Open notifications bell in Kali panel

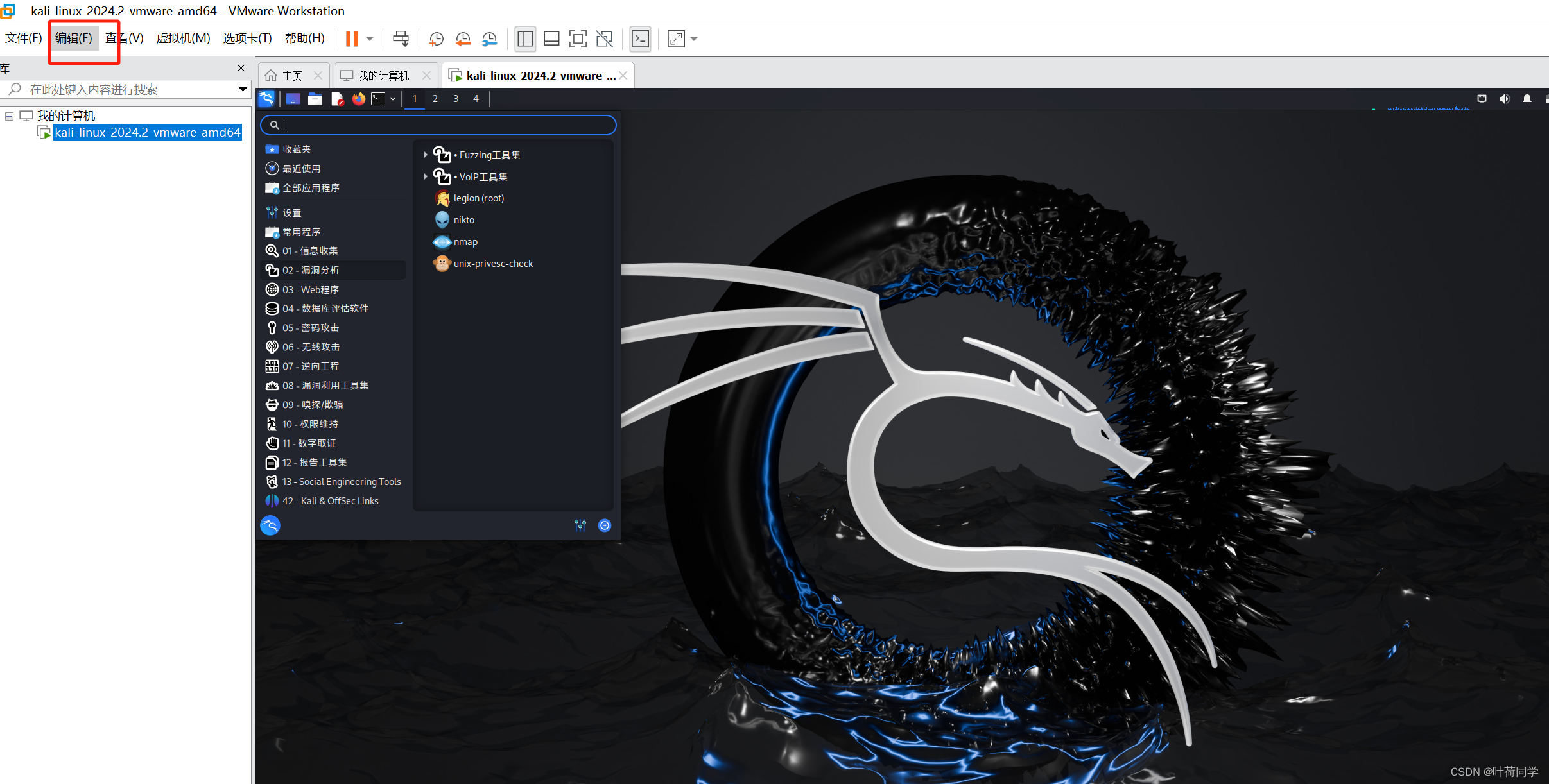tap(1527, 99)
